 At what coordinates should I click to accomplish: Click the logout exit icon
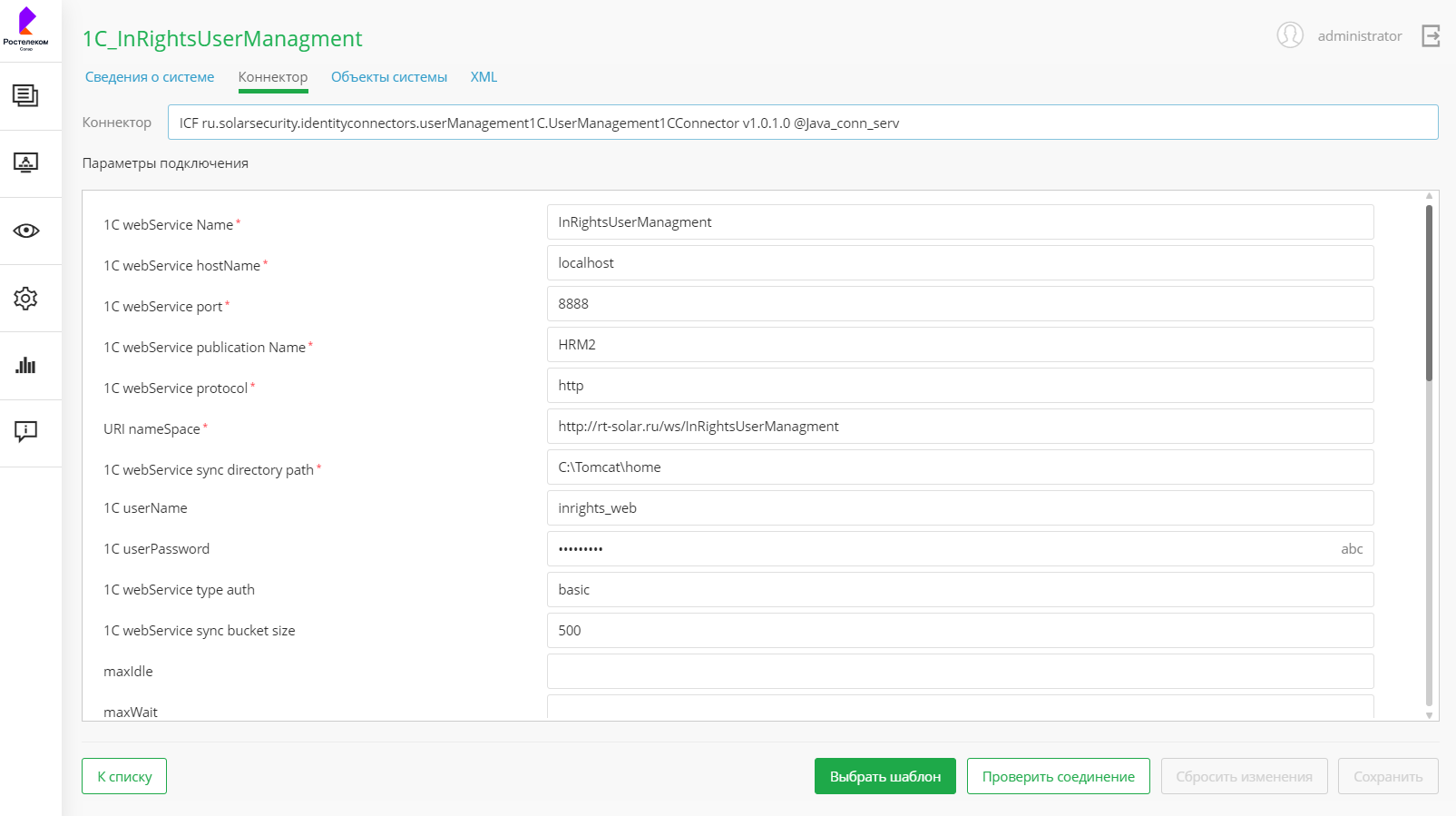click(x=1431, y=36)
